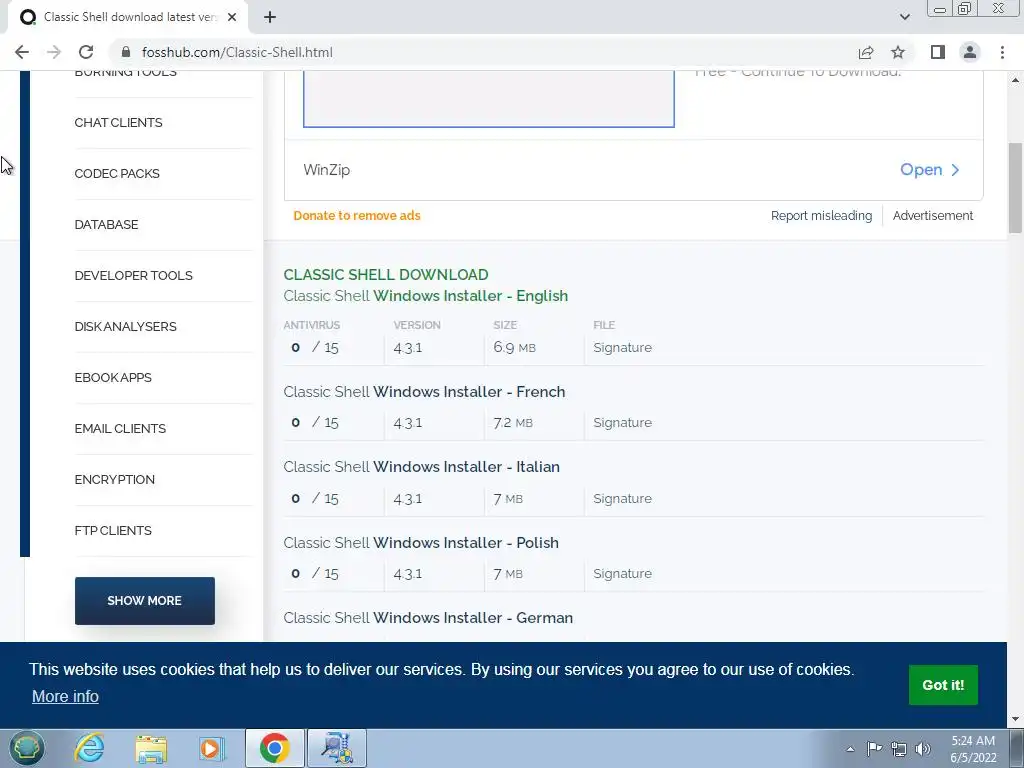The image size is (1024, 768).
Task: Click scrollbar down arrow
Action: point(1015,720)
